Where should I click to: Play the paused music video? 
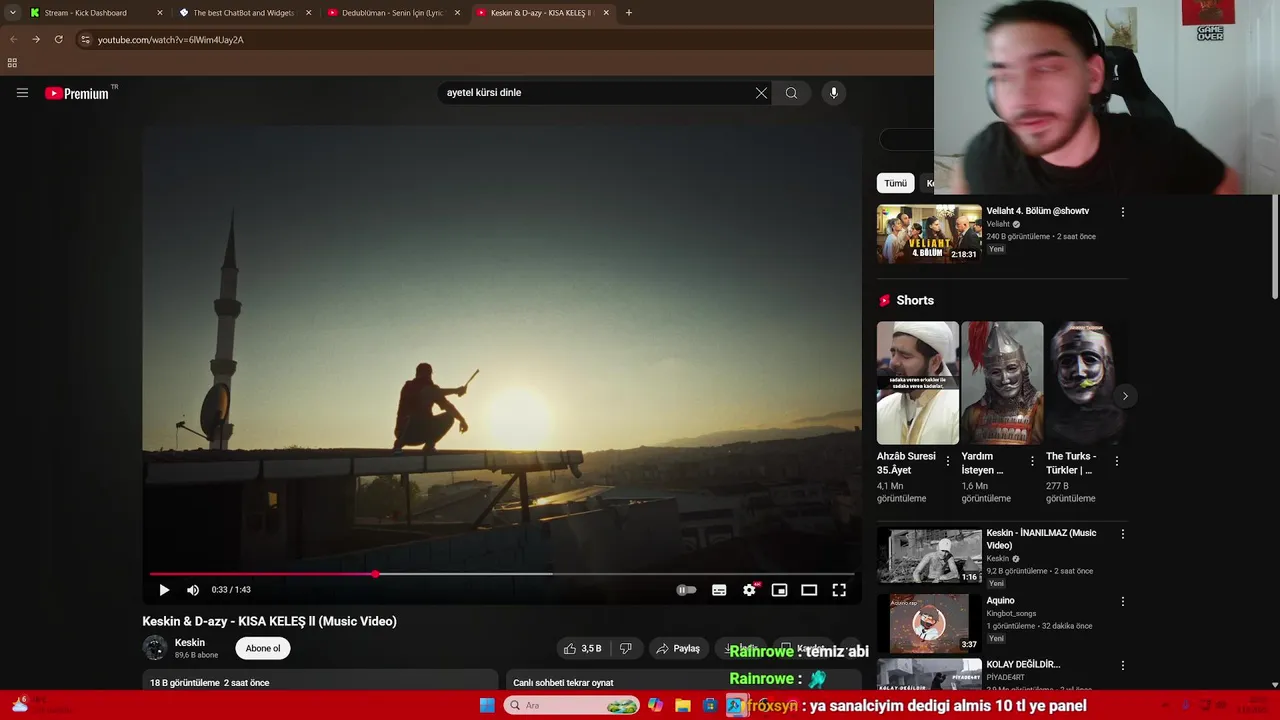[x=164, y=590]
